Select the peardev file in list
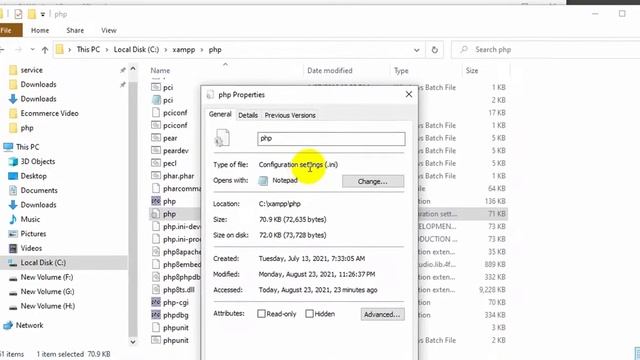This screenshot has height=360, width=640. coord(176,151)
